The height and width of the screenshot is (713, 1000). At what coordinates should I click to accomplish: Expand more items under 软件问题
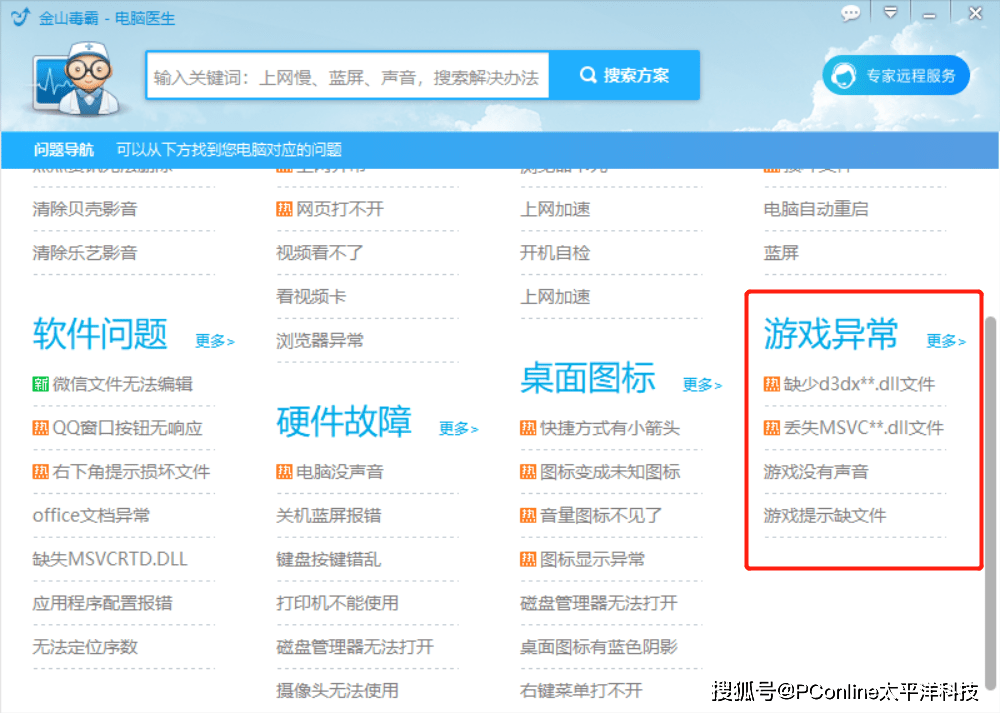pos(214,341)
